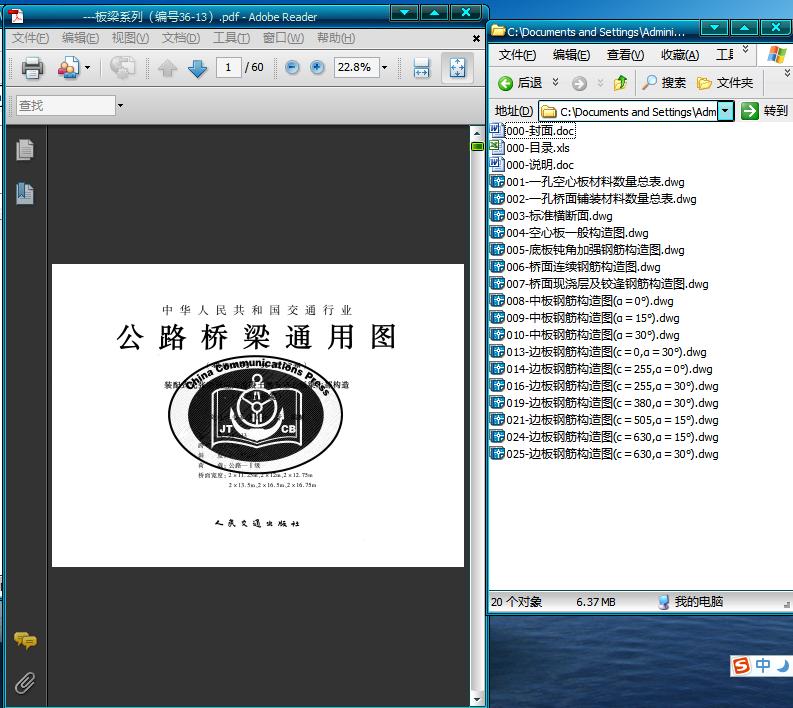Open the 编辑(E) menu in Adobe Reader
The width and height of the screenshot is (793, 708).
pyautogui.click(x=80, y=38)
